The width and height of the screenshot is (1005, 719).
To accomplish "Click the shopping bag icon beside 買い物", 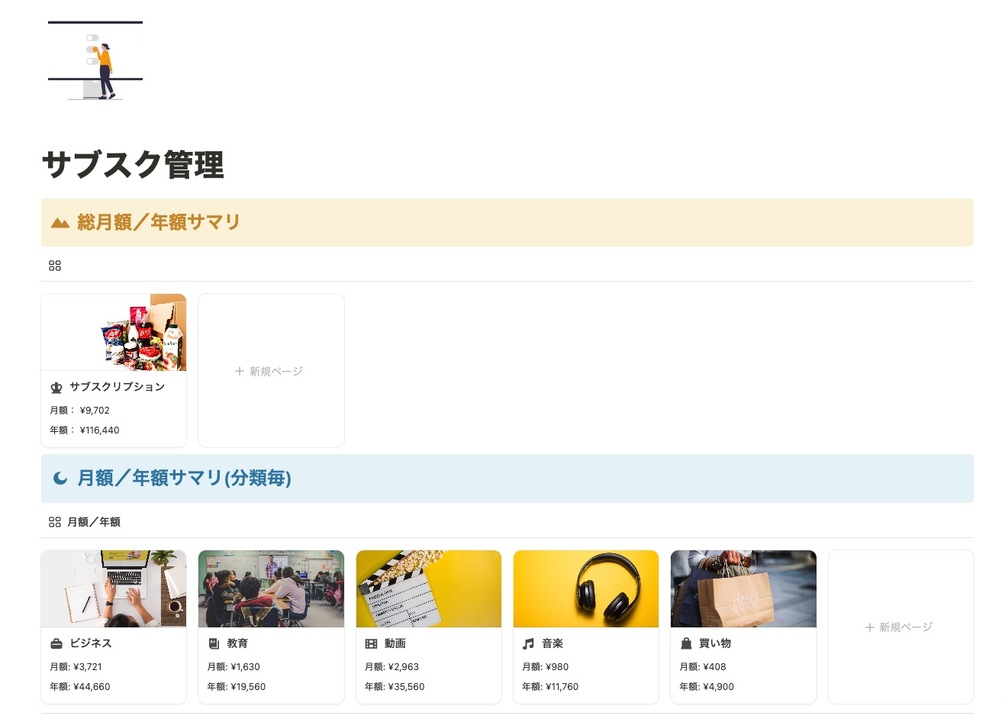I will (686, 643).
